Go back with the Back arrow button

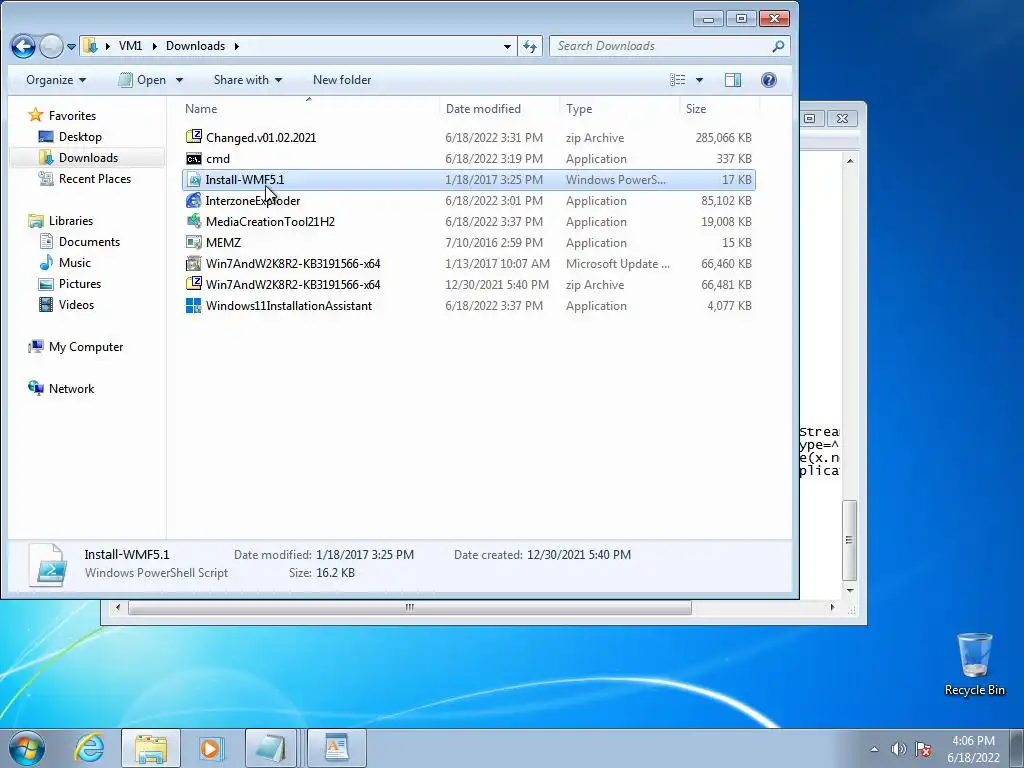[23, 46]
